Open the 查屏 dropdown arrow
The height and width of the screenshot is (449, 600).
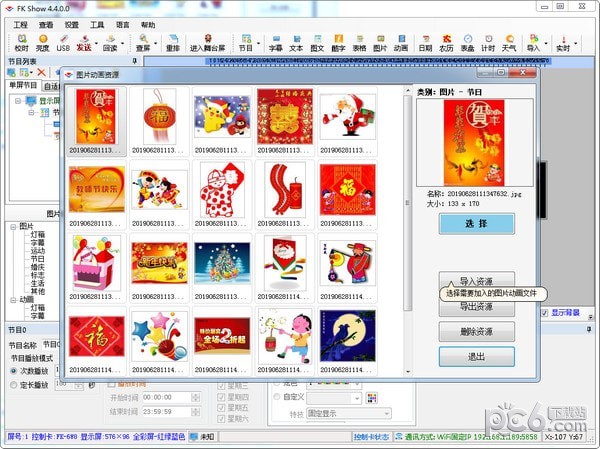point(155,43)
